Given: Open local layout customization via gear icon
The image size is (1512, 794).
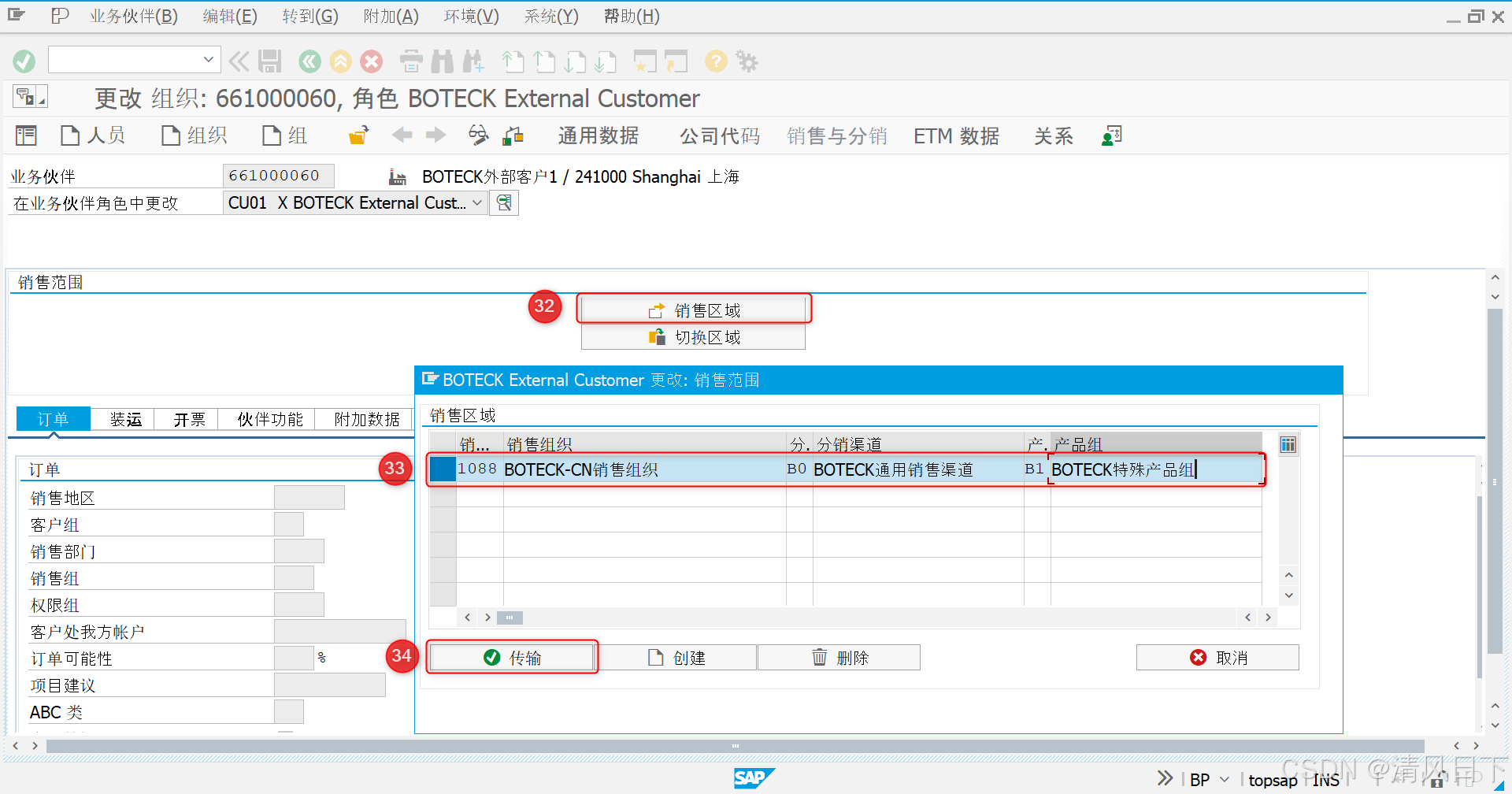Looking at the screenshot, I should tap(746, 61).
